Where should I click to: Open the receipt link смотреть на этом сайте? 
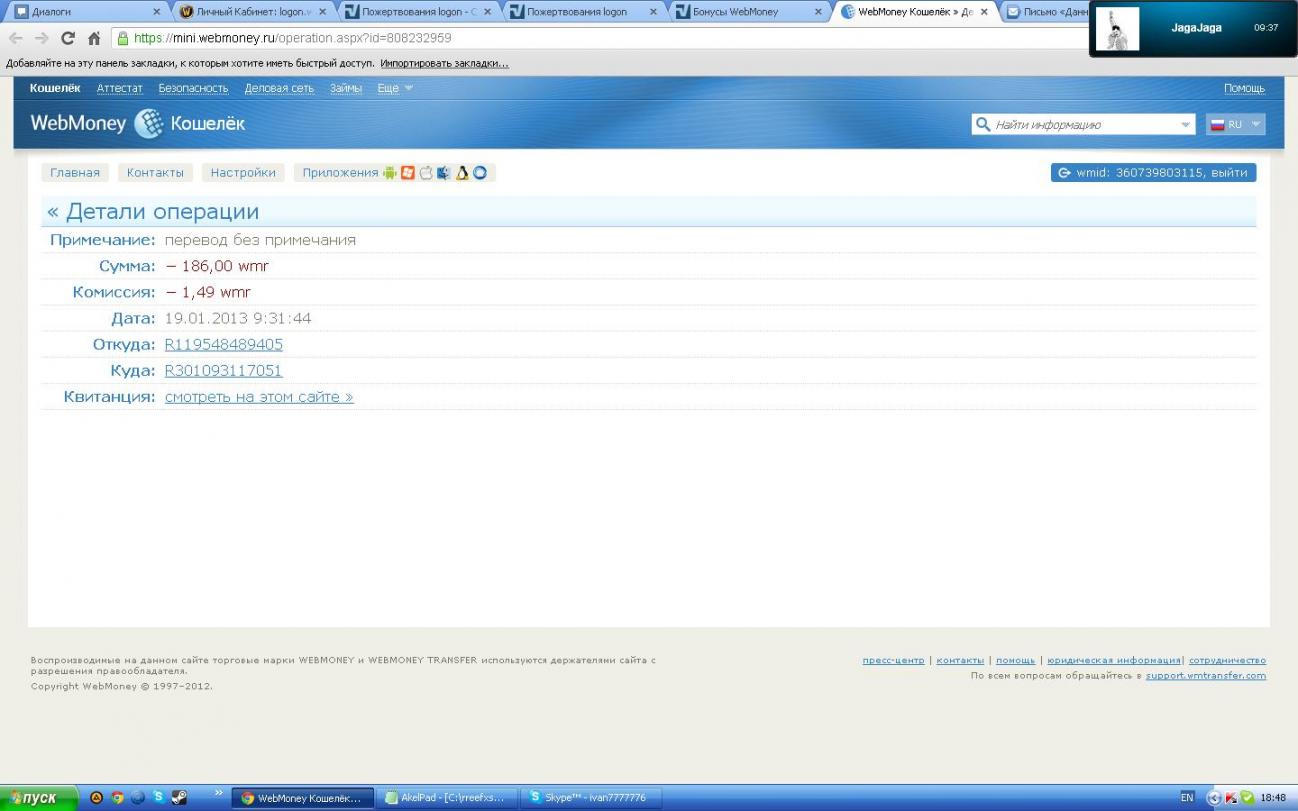pyautogui.click(x=259, y=397)
